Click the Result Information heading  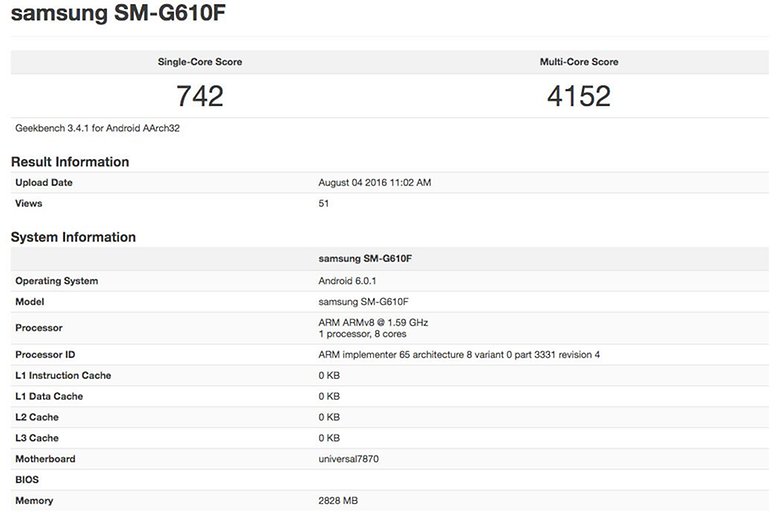click(70, 162)
